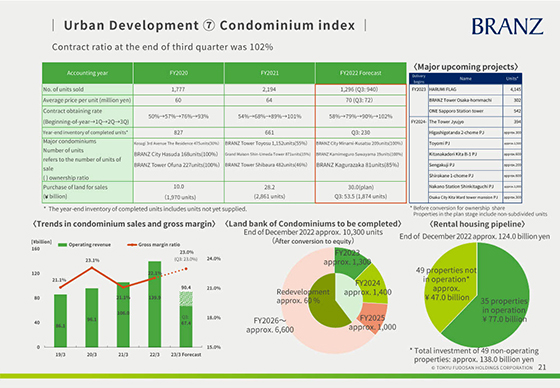Click the '50%→57%→76%→93%' cell
Viewport: 560px width, 388px height.
(178, 116)
